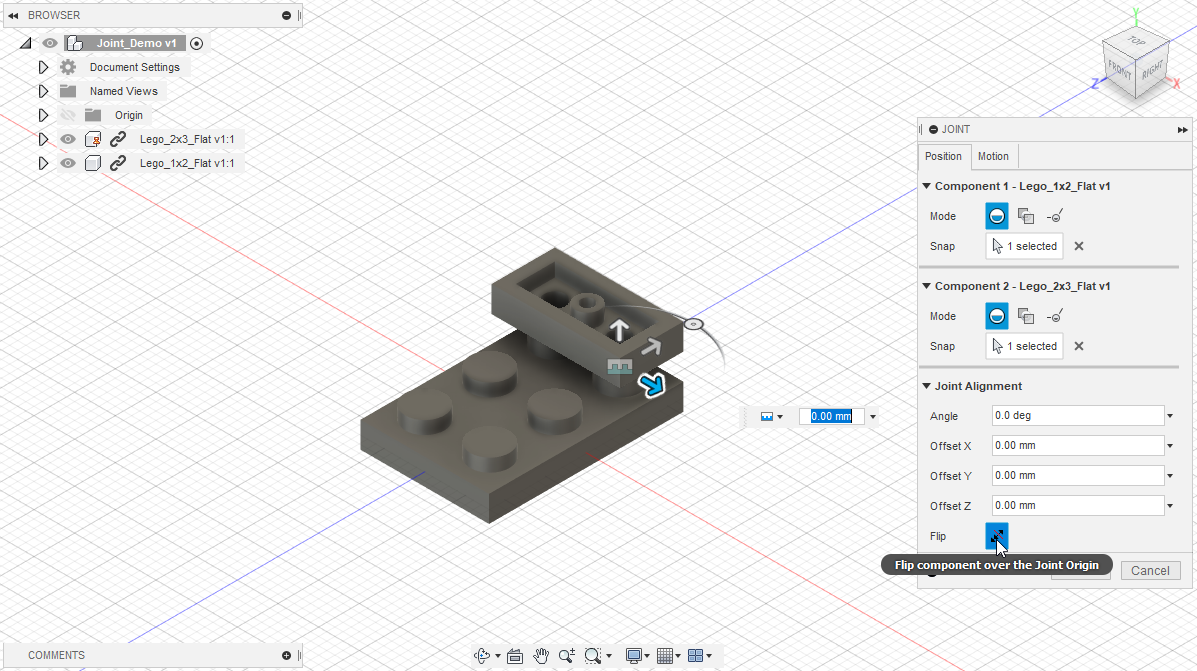Collapse Component 2 section
1197x671 pixels.
[x=927, y=285]
